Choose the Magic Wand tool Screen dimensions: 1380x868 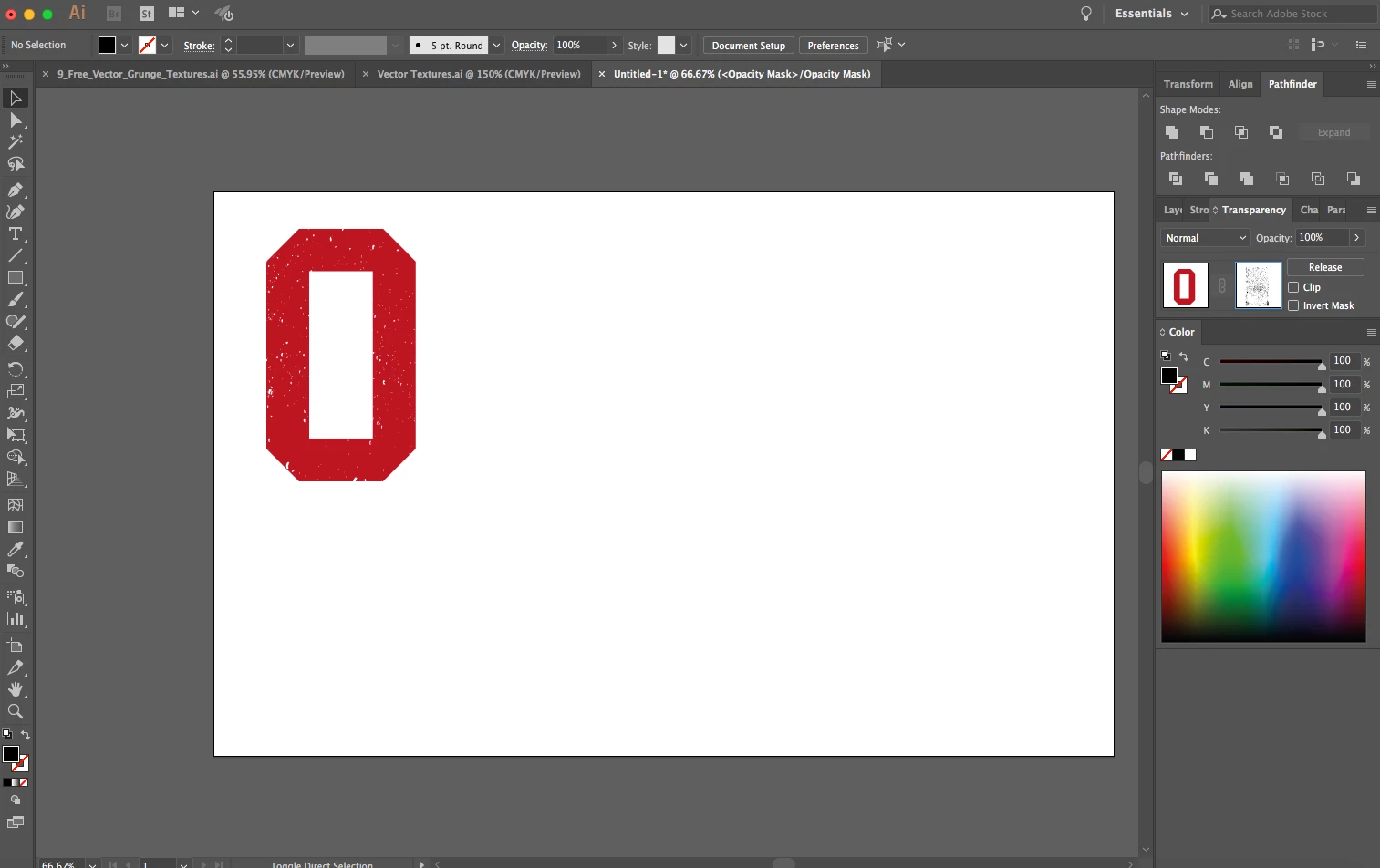16,142
